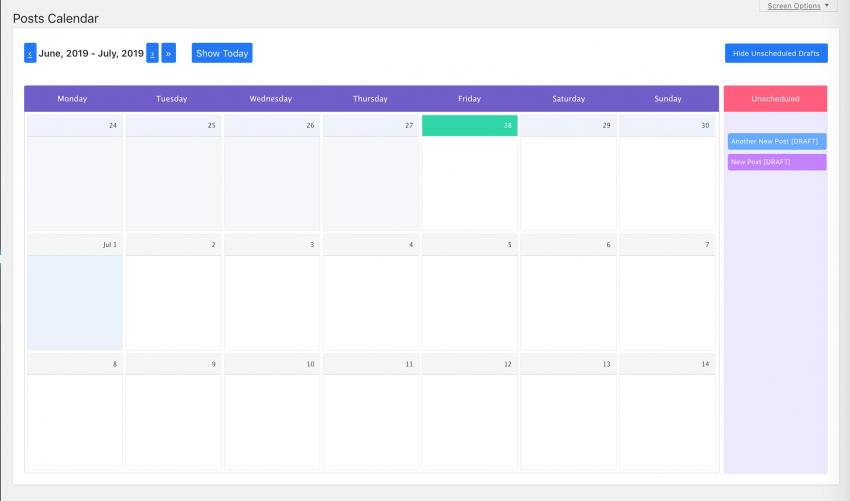Select the Another New Post [DRAFT] item
This screenshot has height=501, width=850.
coord(777,142)
